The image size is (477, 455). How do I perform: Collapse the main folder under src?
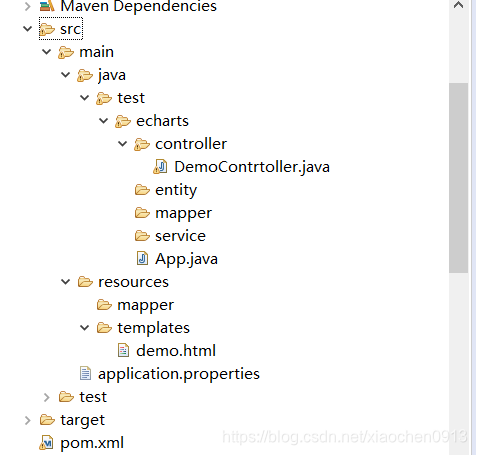pos(46,52)
